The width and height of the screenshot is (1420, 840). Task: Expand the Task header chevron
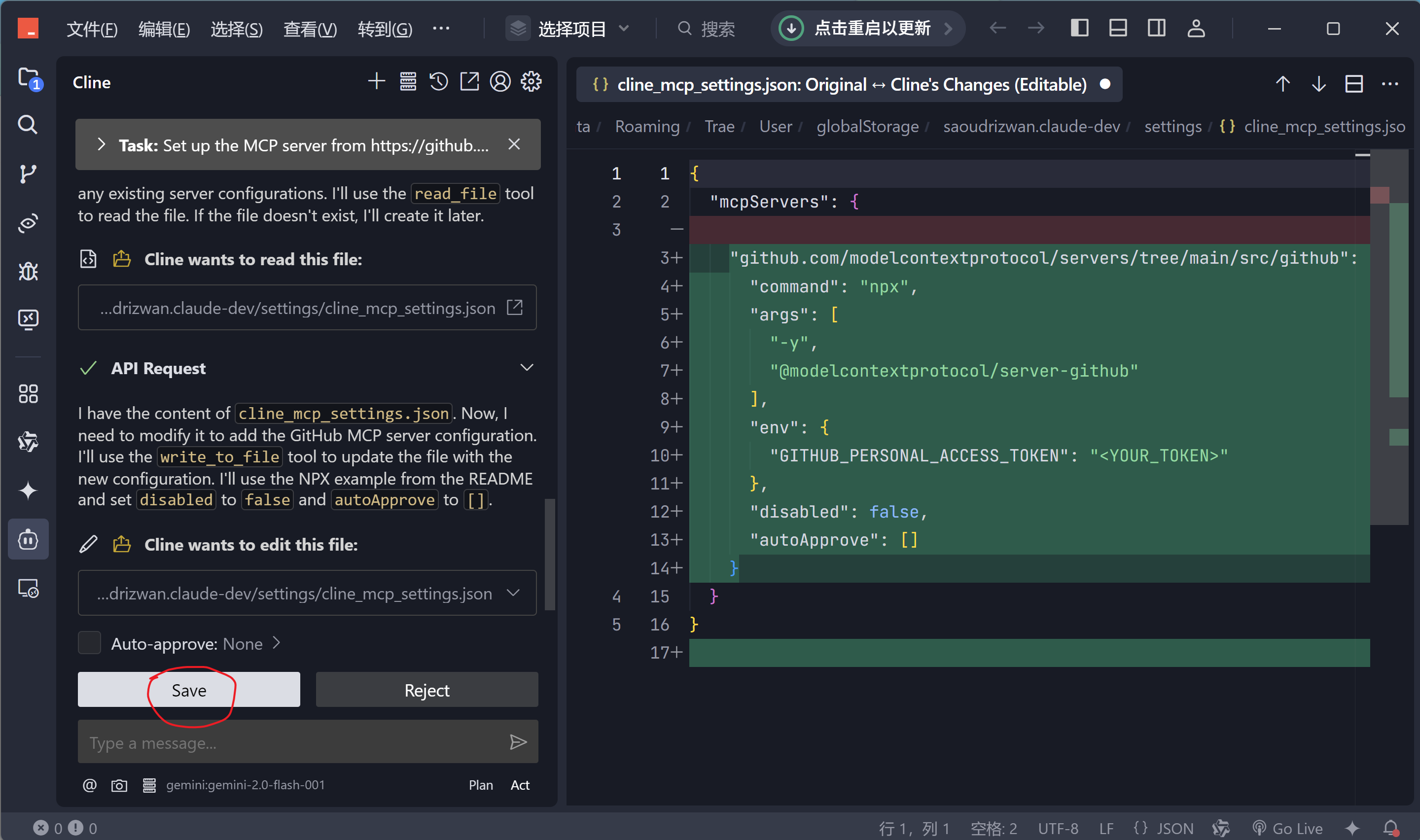point(101,145)
